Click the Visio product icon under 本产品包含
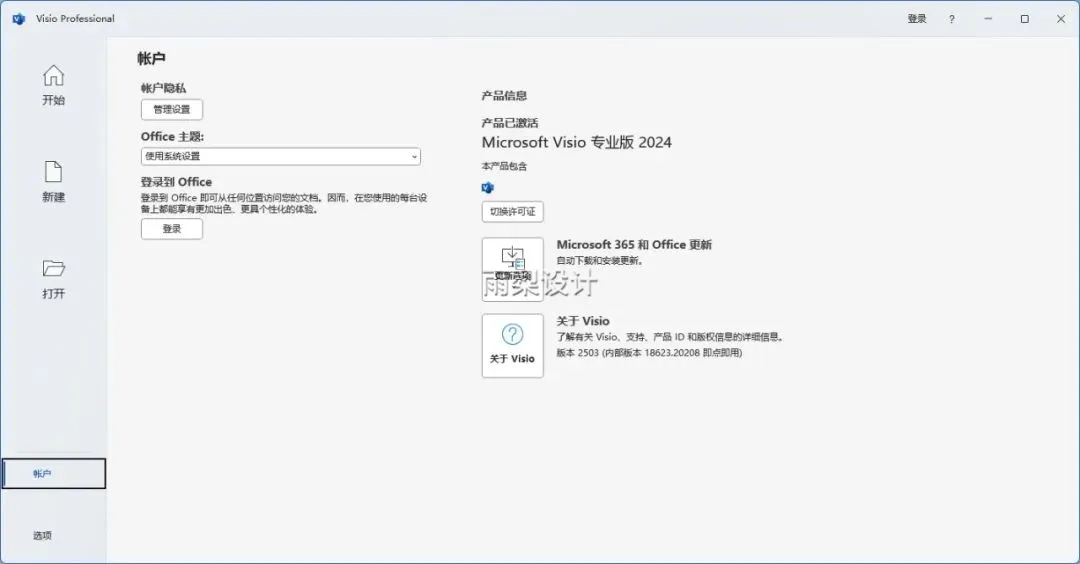1080x564 pixels. pos(488,187)
